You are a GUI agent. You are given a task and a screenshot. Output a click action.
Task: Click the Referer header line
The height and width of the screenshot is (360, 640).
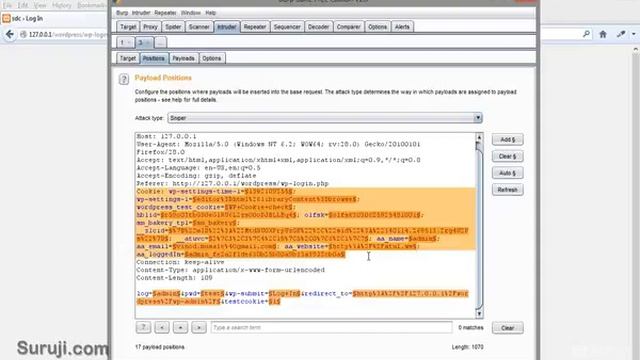click(x=232, y=184)
